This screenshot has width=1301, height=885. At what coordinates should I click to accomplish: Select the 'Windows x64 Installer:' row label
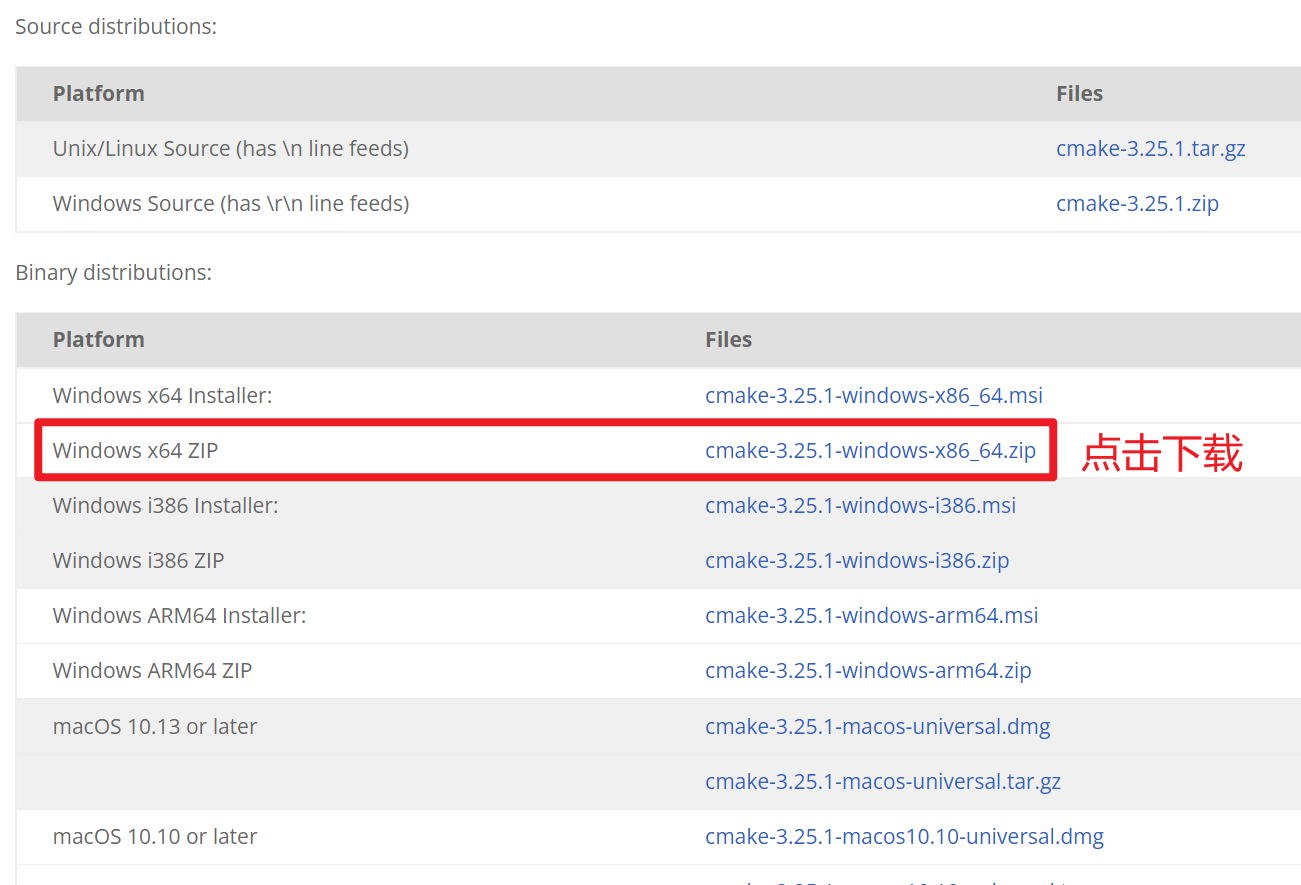tap(162, 396)
